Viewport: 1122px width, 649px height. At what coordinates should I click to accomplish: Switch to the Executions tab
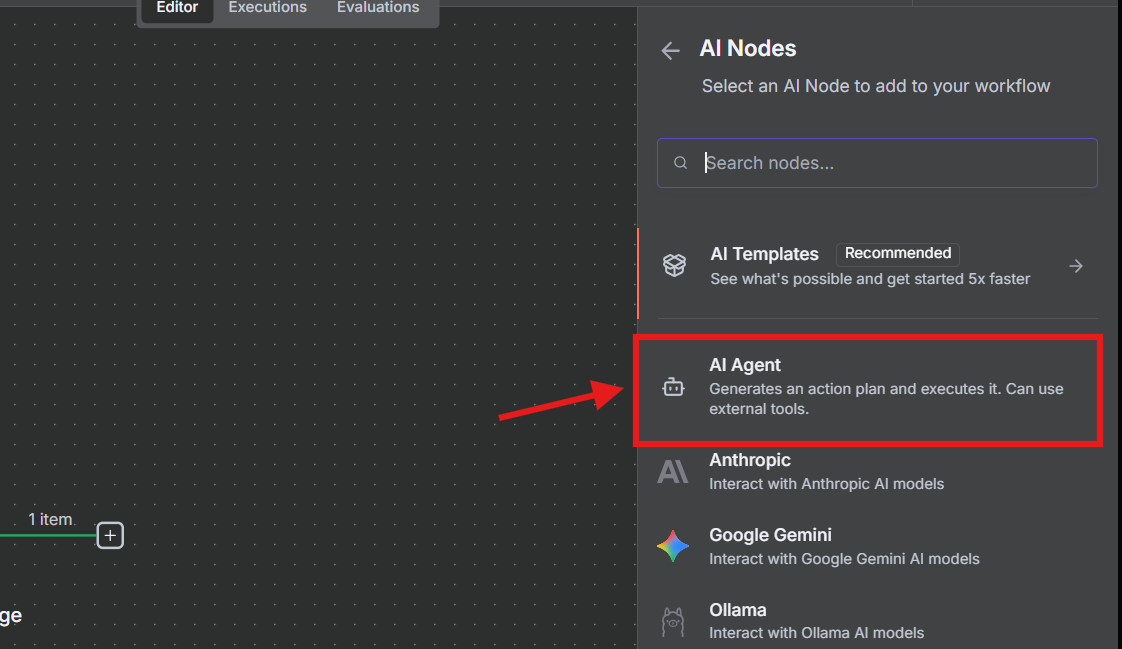pyautogui.click(x=267, y=8)
